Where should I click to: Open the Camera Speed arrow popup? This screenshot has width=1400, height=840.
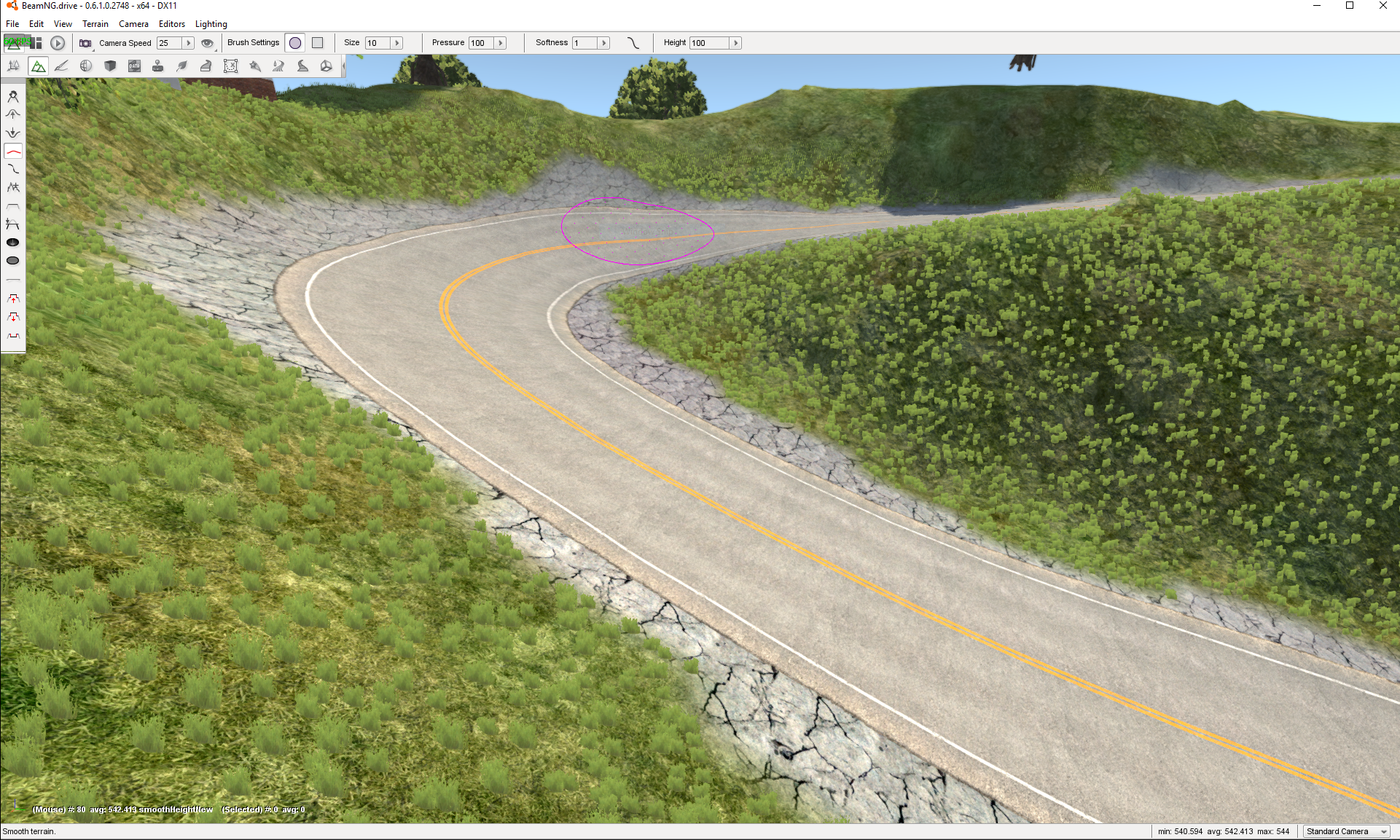pos(188,43)
